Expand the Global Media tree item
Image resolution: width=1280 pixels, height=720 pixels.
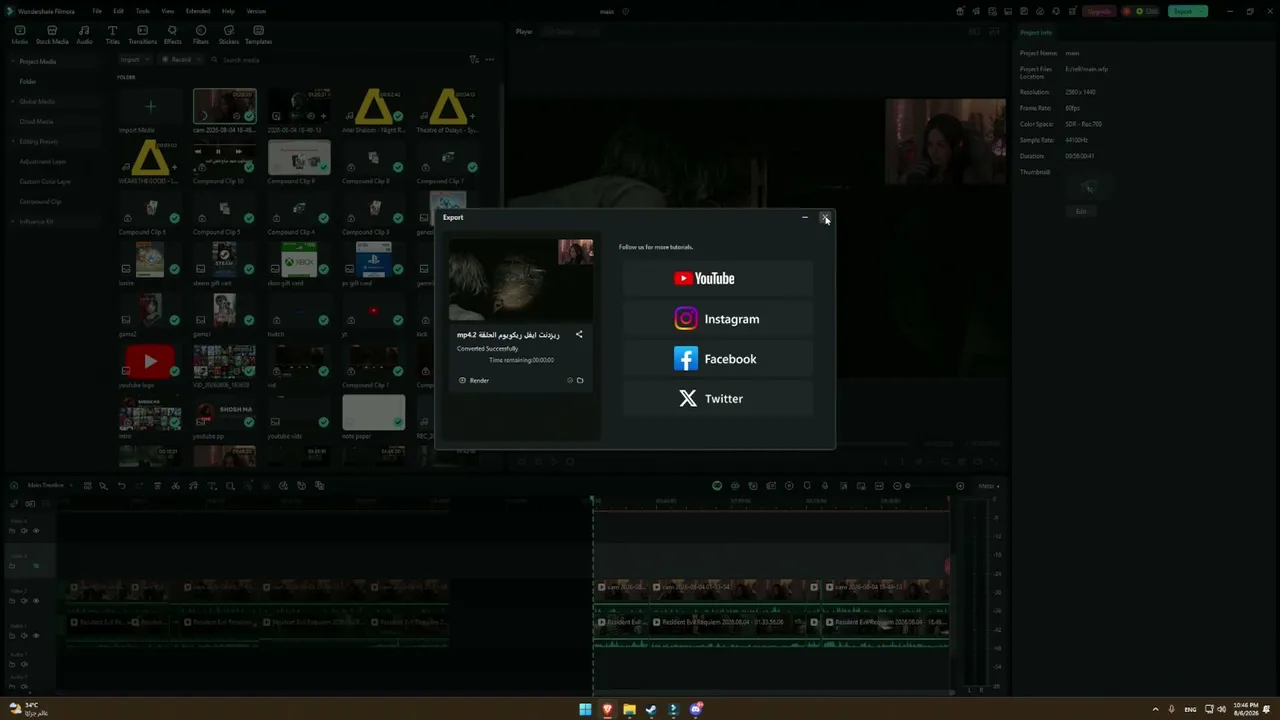pos(13,102)
